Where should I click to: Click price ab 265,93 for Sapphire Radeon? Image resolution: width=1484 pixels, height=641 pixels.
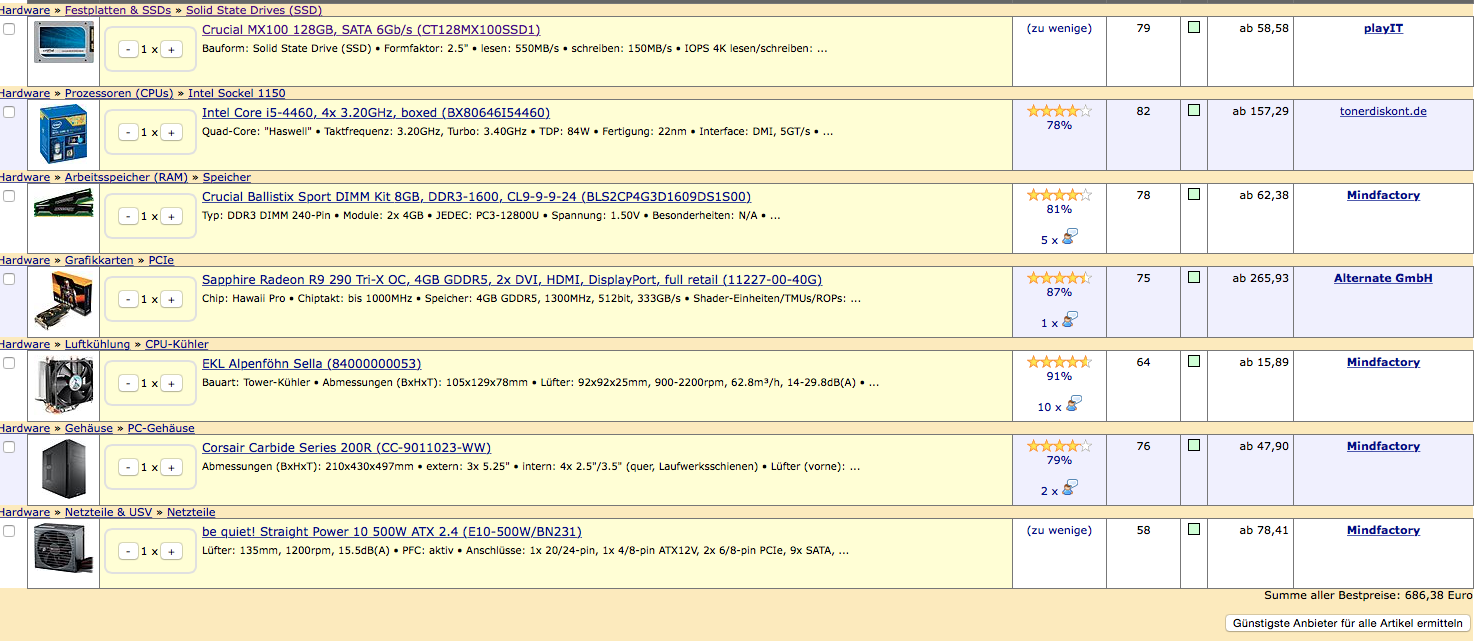[x=1260, y=278]
